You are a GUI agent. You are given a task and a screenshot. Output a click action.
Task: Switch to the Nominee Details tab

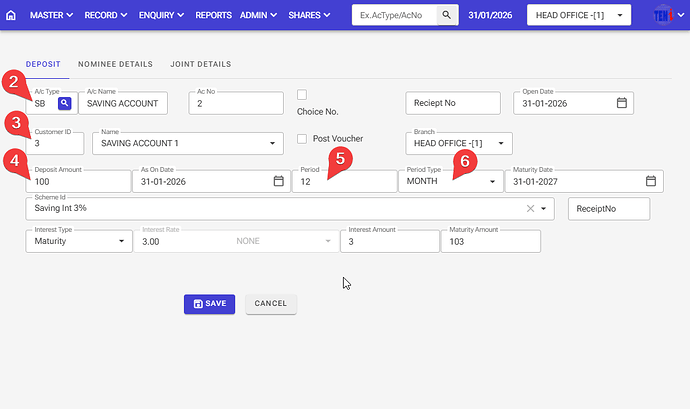click(x=115, y=64)
